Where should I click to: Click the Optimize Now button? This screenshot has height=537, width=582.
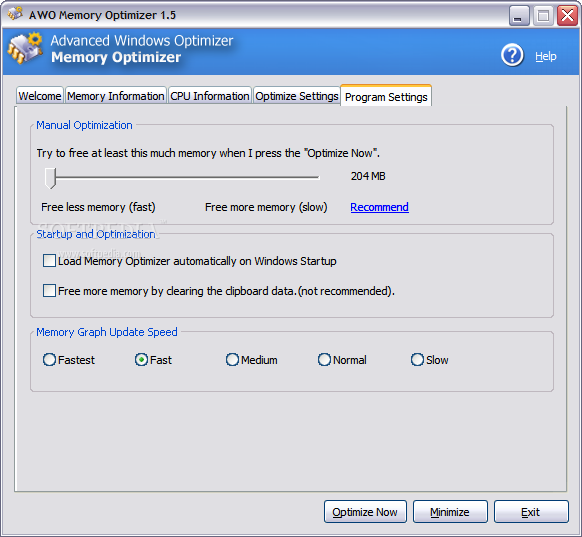coord(365,512)
